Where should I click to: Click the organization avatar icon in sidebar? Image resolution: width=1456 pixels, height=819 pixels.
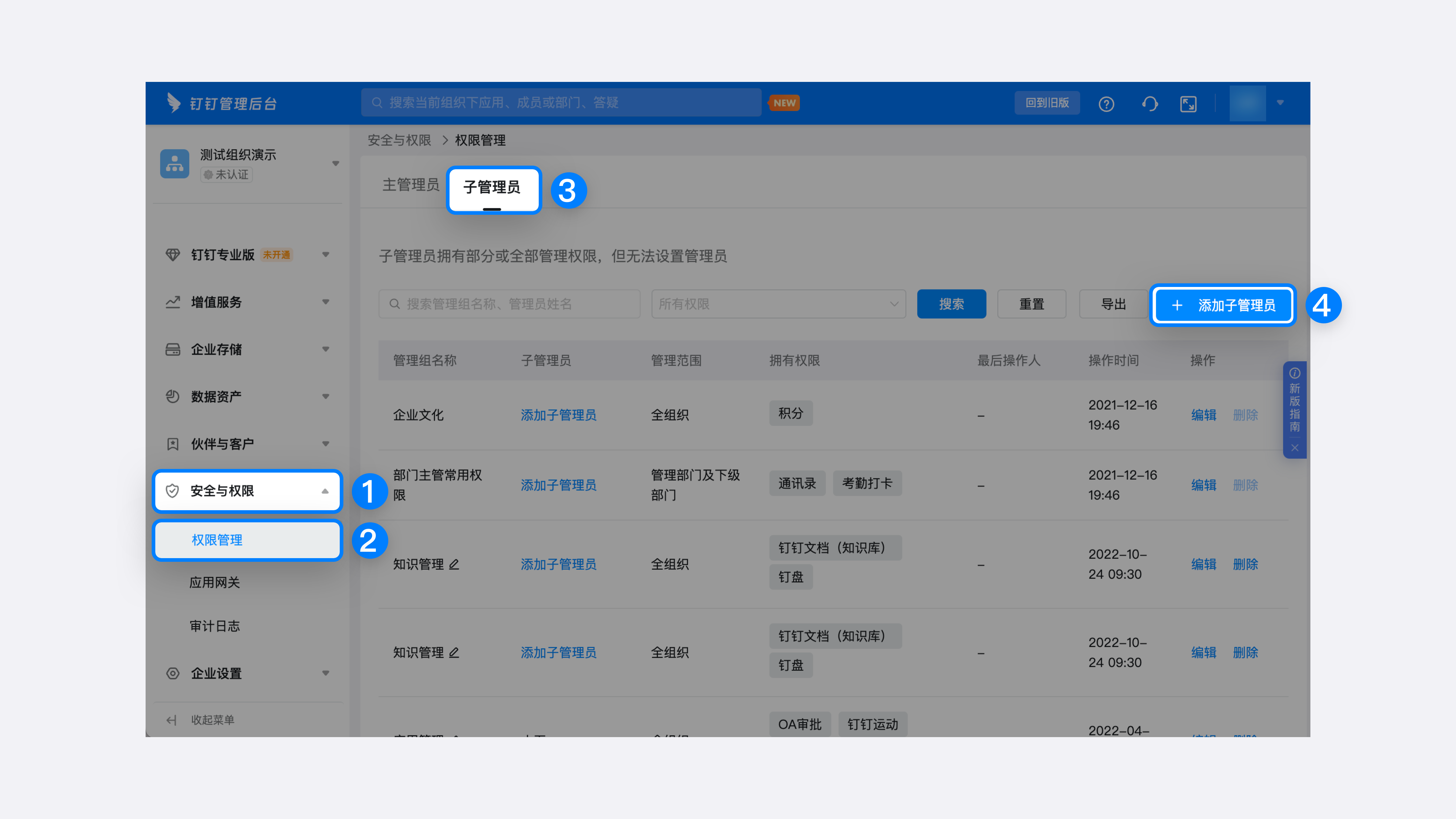175,164
